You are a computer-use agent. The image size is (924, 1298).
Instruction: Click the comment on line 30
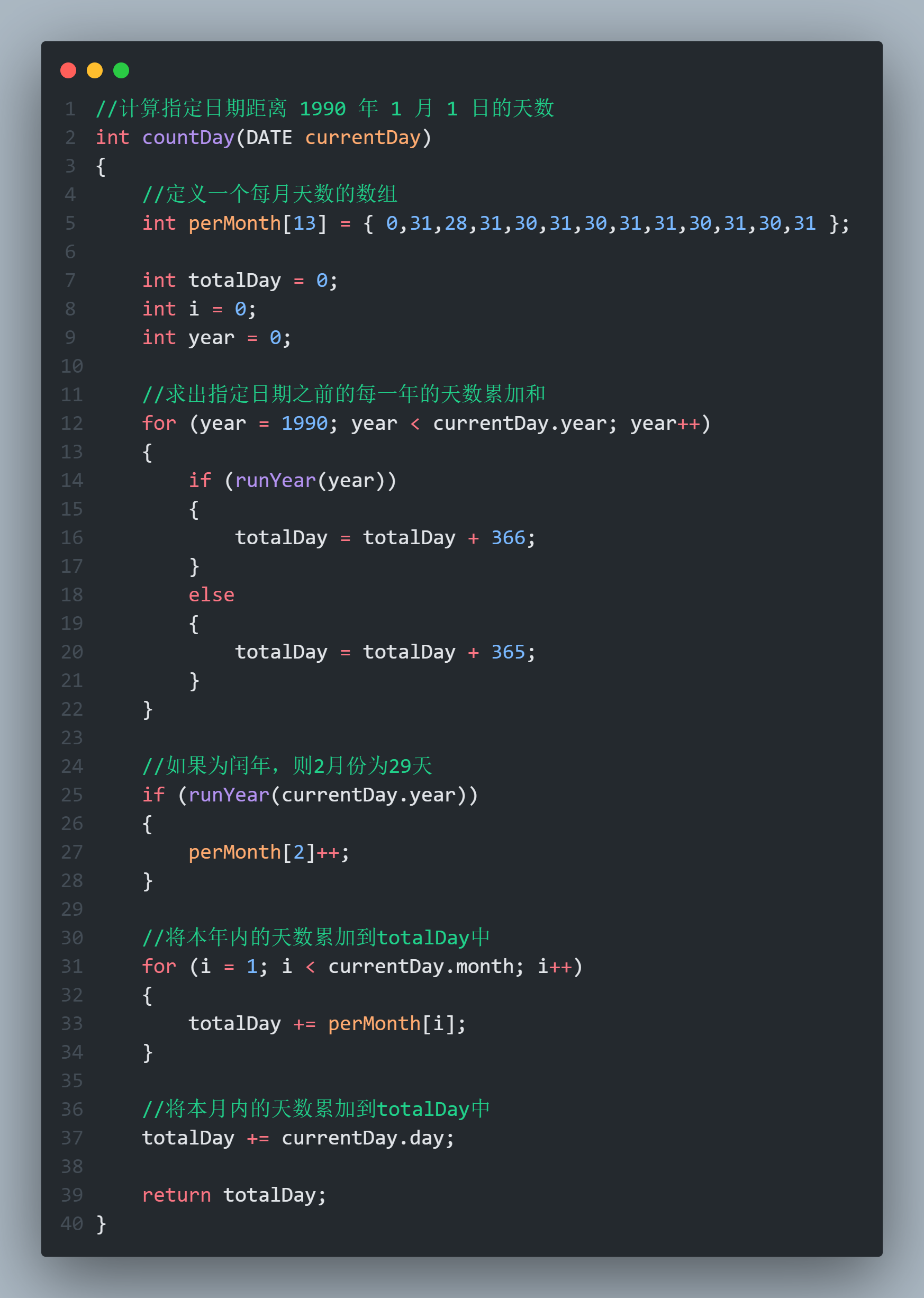pyautogui.click(x=316, y=937)
